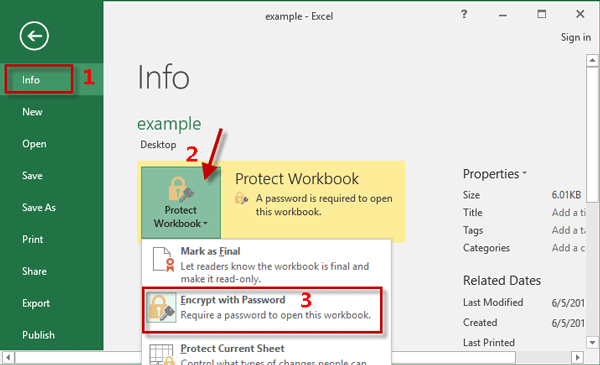Expand the Properties dropdown
The width and height of the screenshot is (600, 365).
pos(494,174)
